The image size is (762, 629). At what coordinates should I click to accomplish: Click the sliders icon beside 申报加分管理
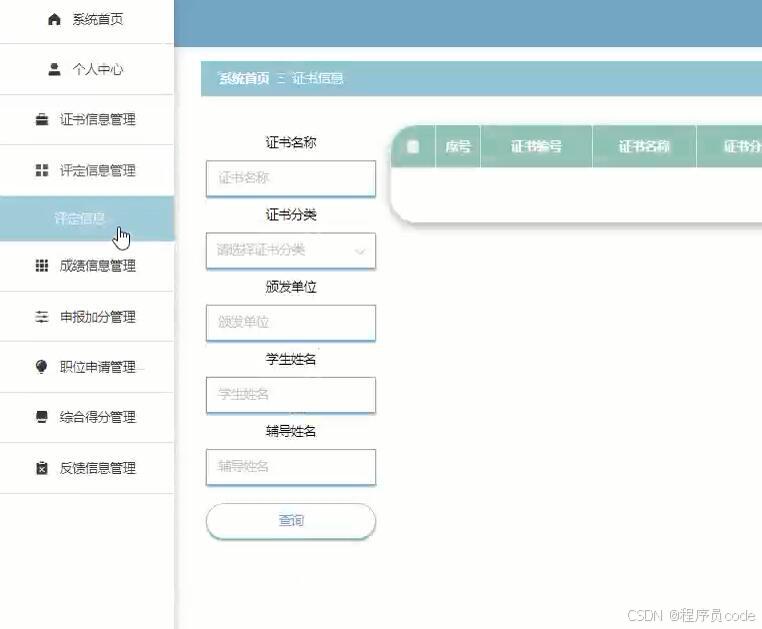[x=42, y=317]
